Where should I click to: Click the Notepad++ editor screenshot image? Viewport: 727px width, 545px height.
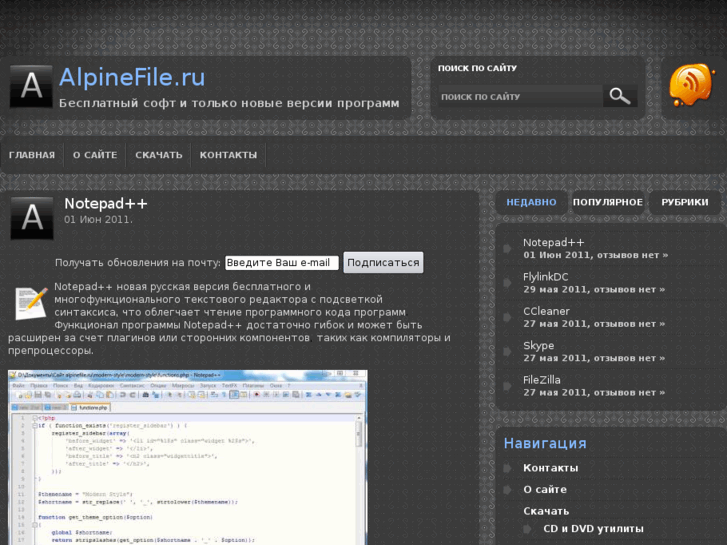(x=188, y=457)
